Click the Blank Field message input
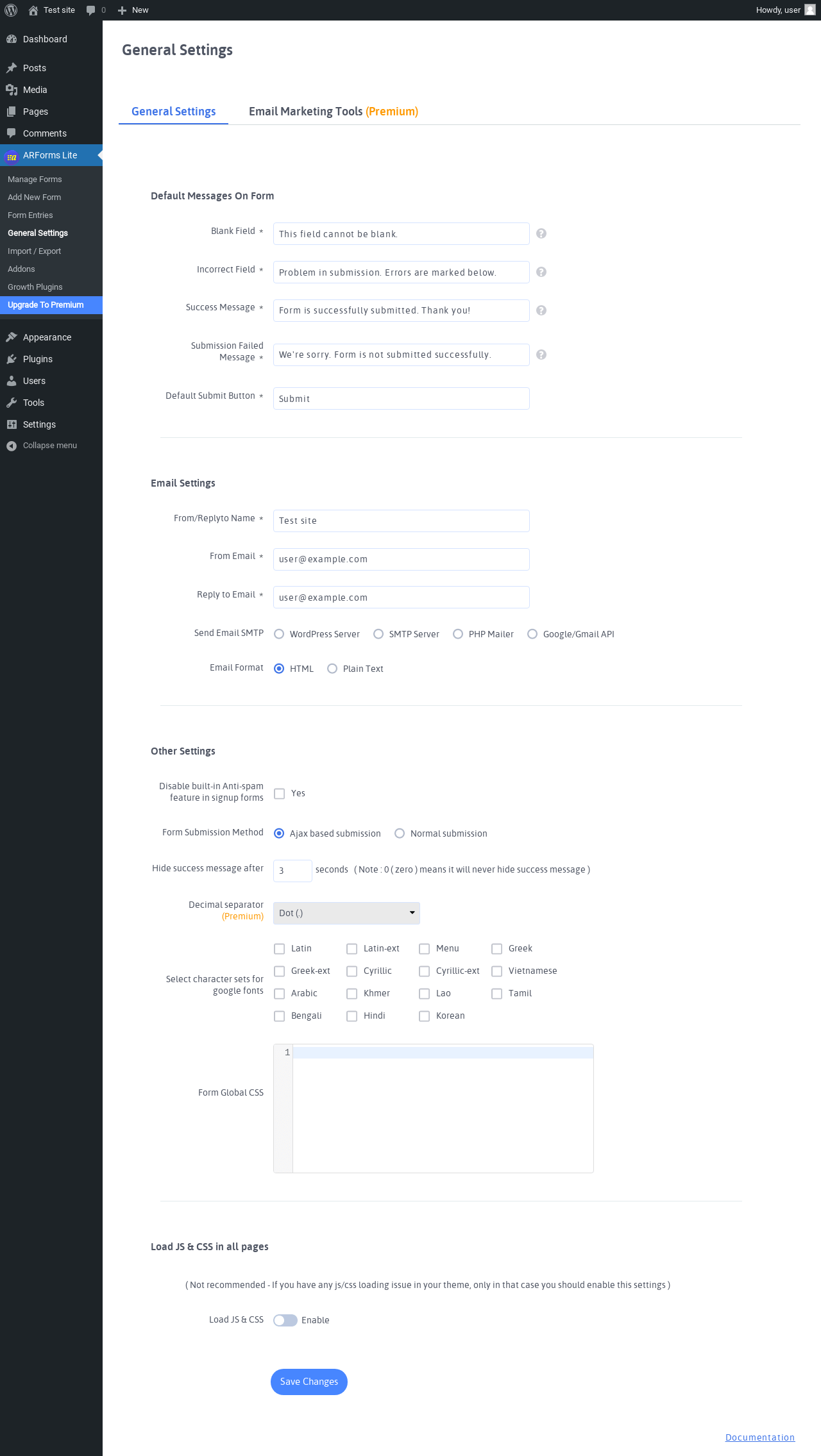Screen dimensions: 821x1456 (x=402, y=234)
